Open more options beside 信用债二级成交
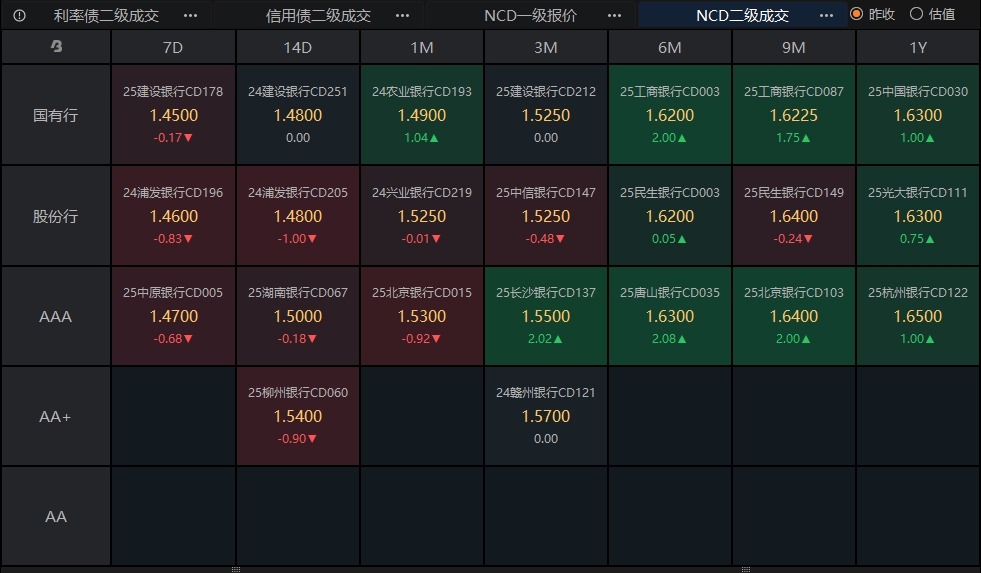Viewport: 981px width, 573px height. click(x=402, y=15)
